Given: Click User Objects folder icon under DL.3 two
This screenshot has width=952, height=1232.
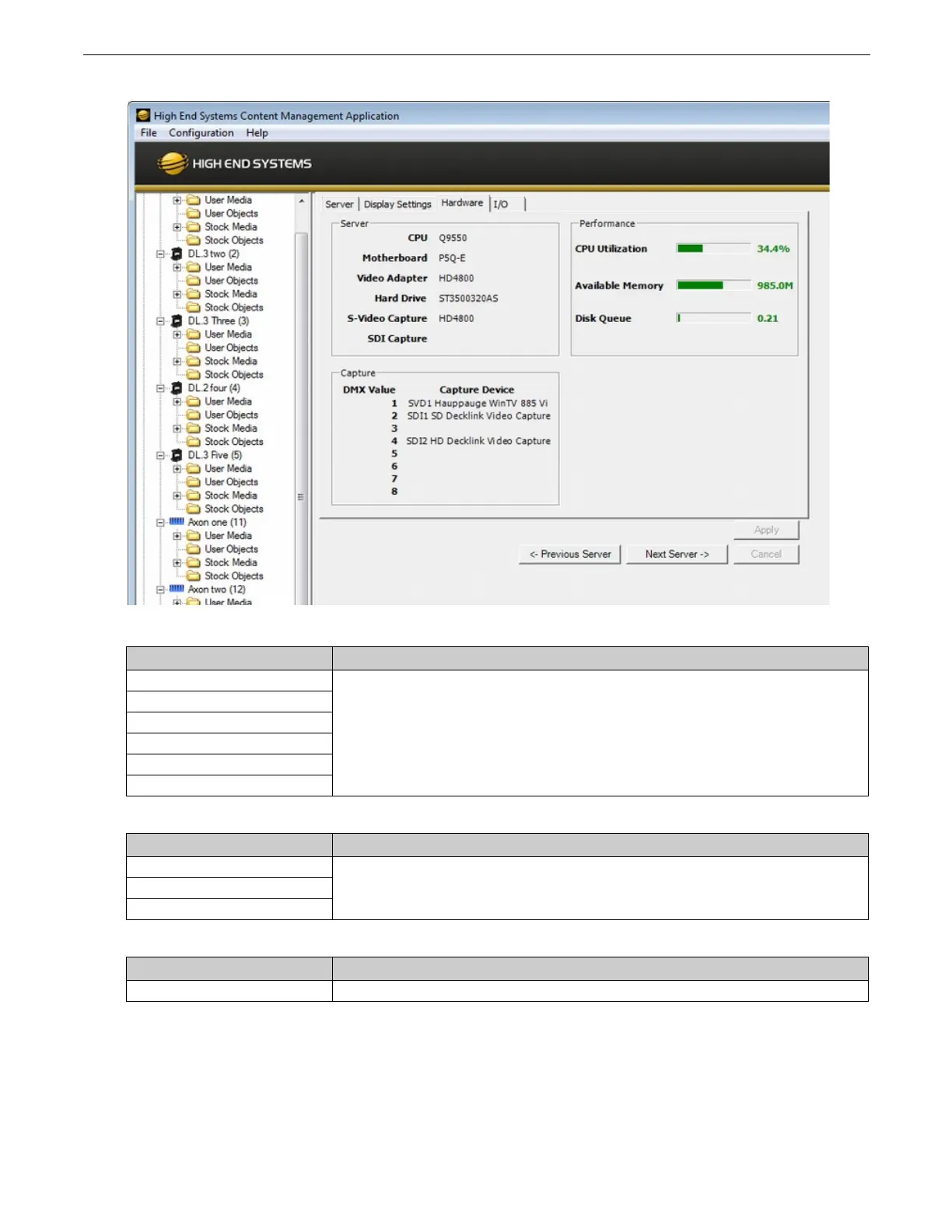Looking at the screenshot, I should [194, 280].
